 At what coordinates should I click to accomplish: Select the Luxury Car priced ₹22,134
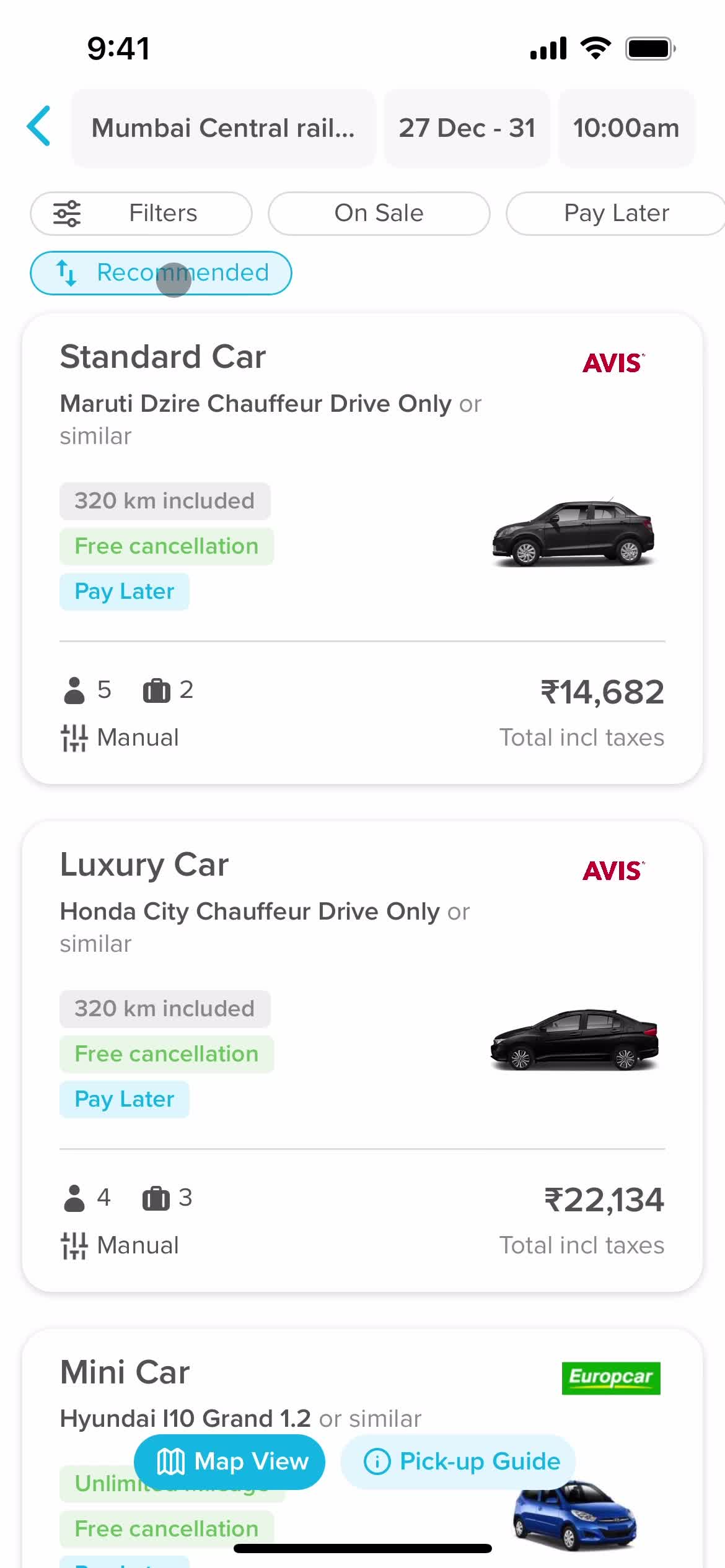[362, 1056]
